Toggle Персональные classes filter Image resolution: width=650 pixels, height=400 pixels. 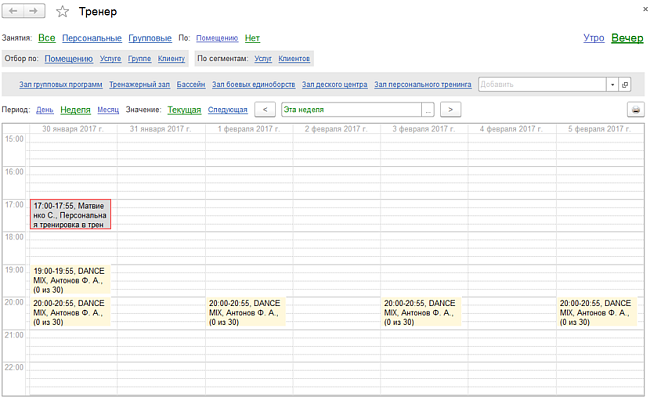tap(92, 38)
